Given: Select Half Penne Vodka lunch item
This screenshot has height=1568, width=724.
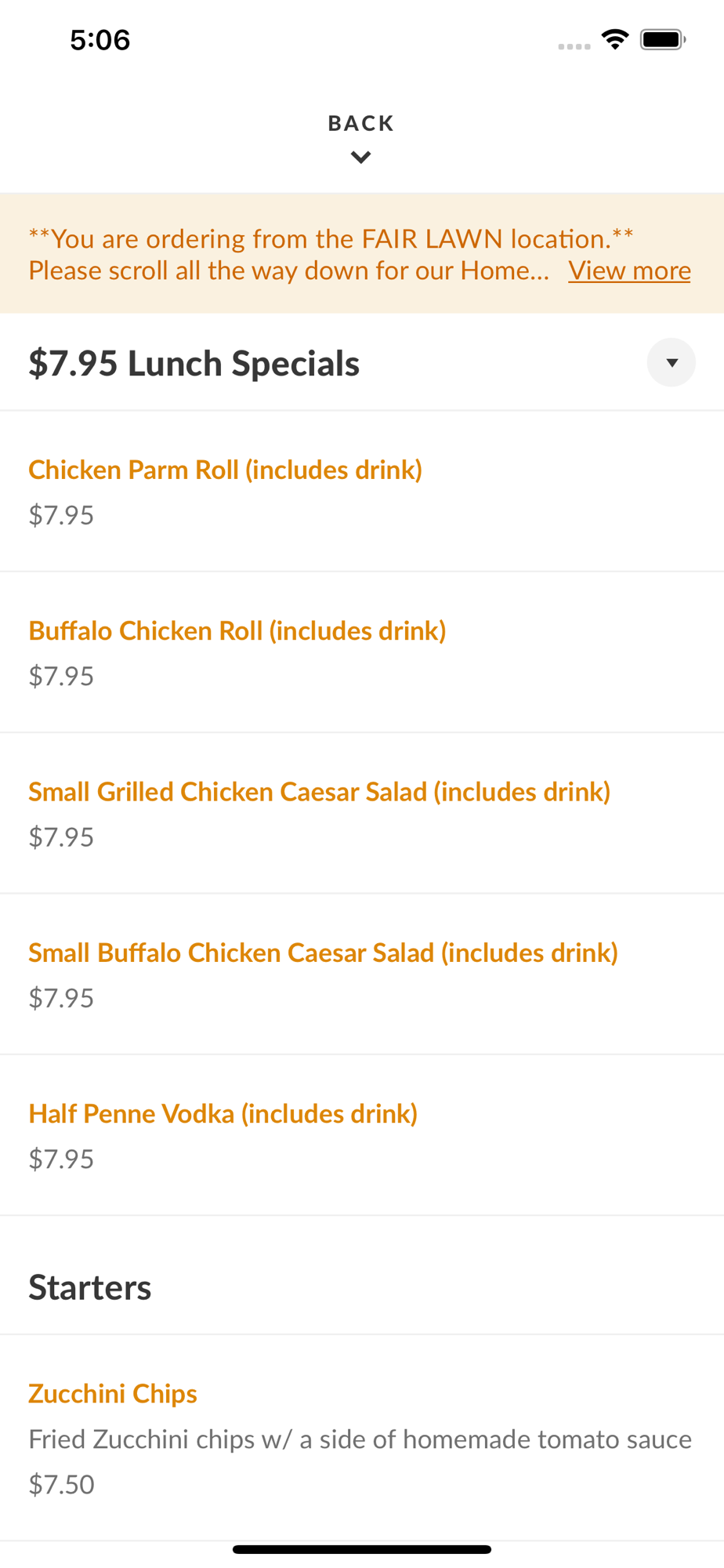Looking at the screenshot, I should (x=223, y=1113).
